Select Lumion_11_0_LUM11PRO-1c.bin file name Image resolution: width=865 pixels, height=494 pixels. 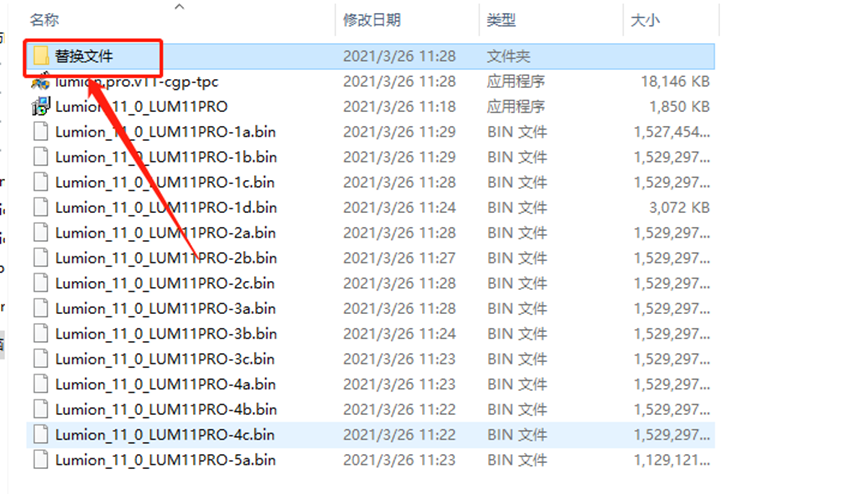coord(165,182)
